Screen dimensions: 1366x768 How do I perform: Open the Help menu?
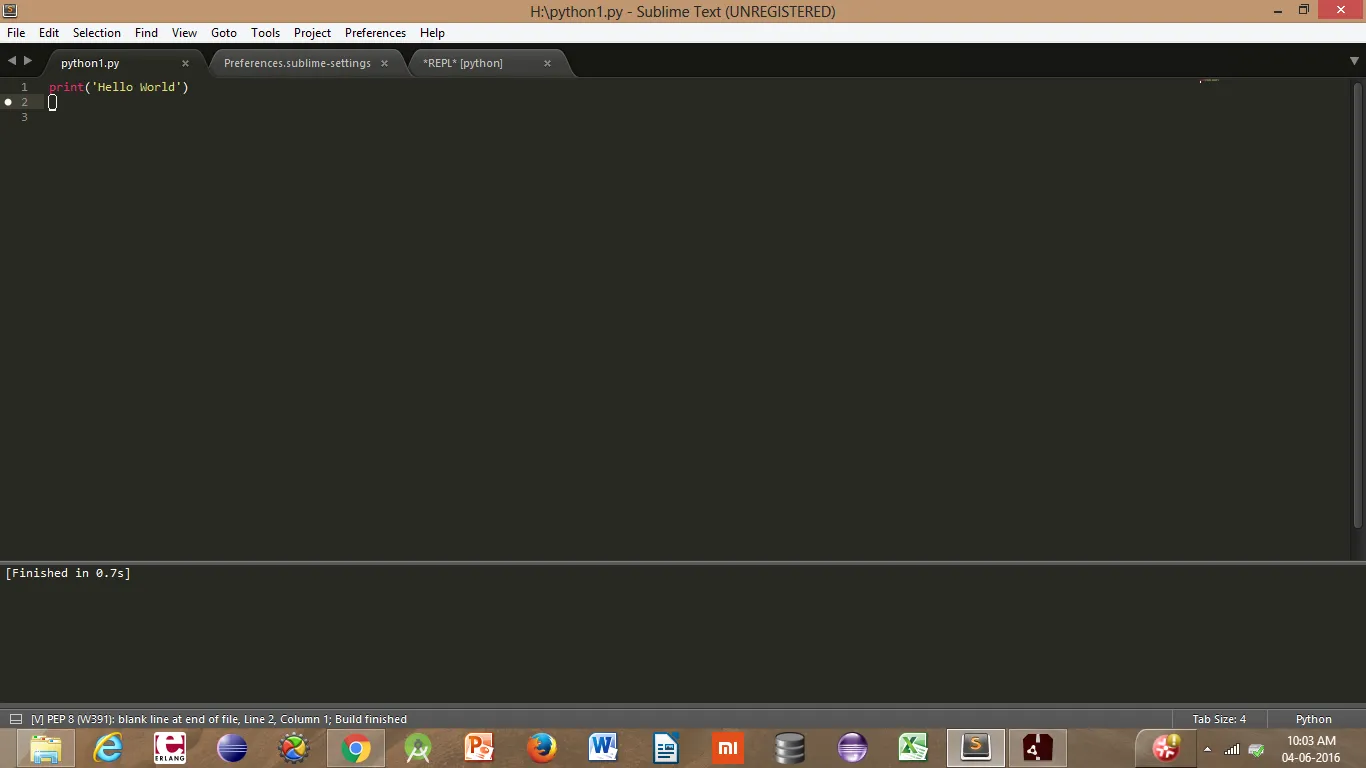432,33
